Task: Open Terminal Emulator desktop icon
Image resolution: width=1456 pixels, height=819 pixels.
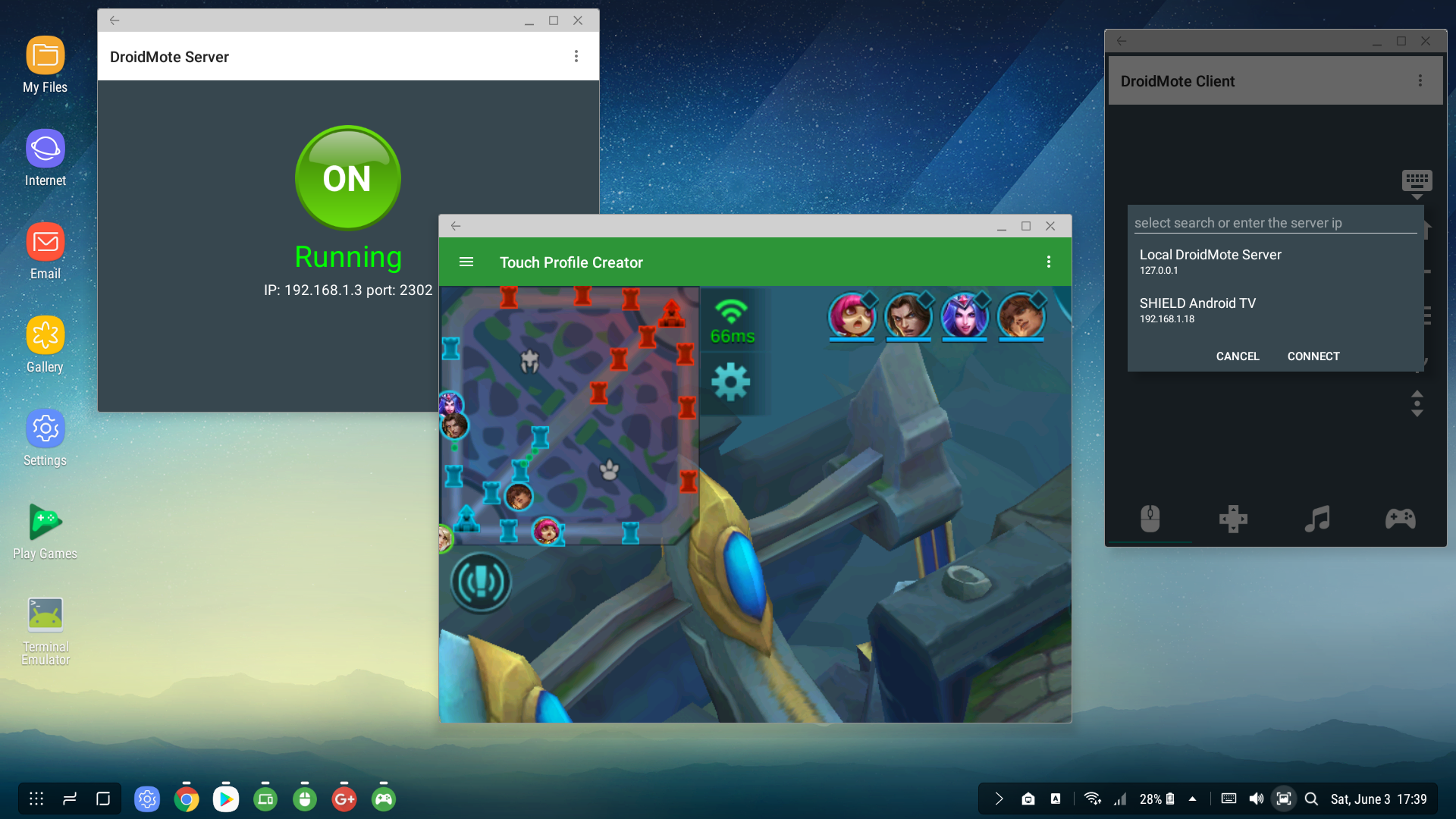Action: (45, 632)
